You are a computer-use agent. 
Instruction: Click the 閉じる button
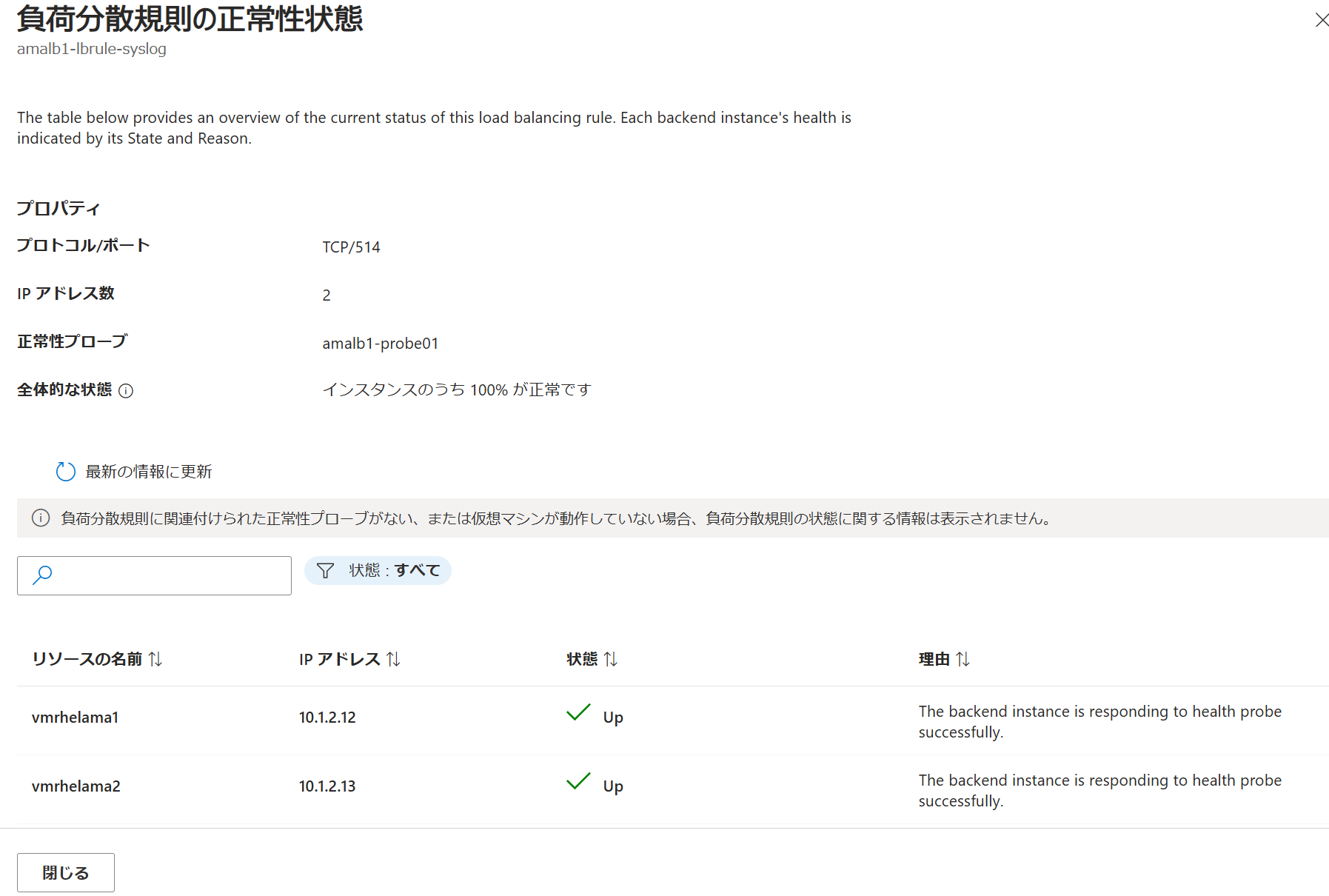pyautogui.click(x=66, y=872)
